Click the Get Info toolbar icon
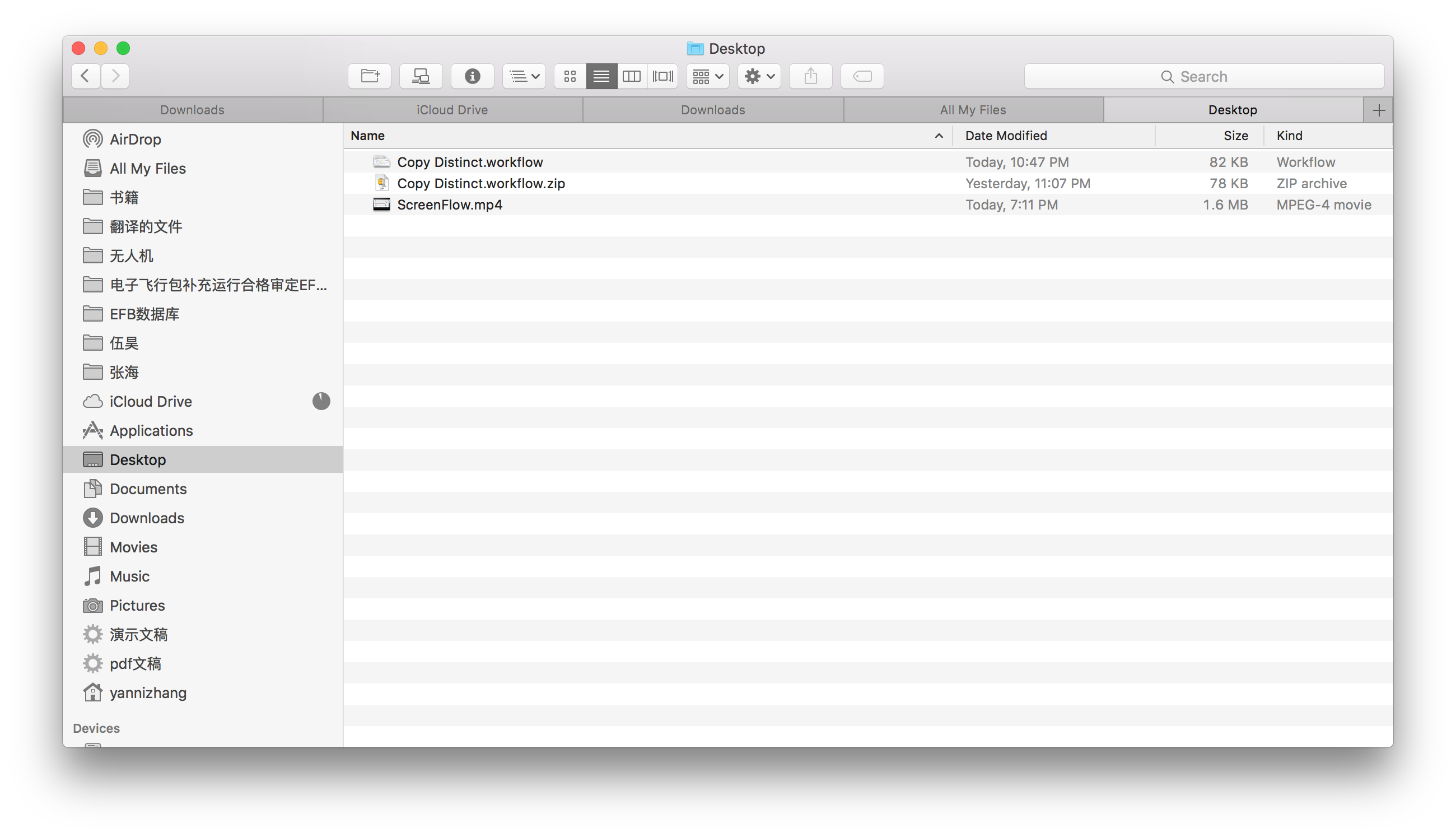Screen dimensions: 1456x837 point(472,76)
